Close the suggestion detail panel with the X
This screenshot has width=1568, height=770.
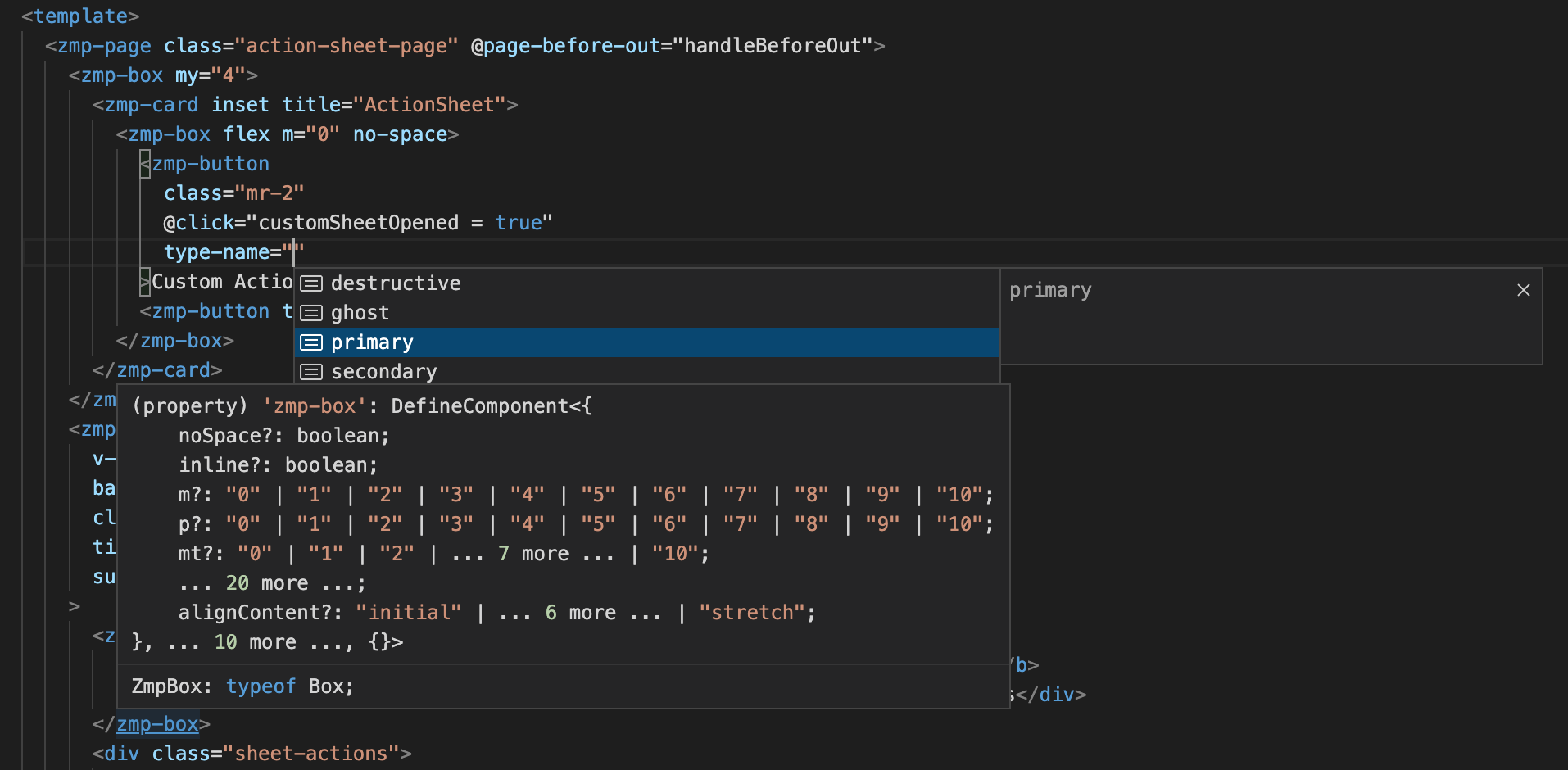1523,289
